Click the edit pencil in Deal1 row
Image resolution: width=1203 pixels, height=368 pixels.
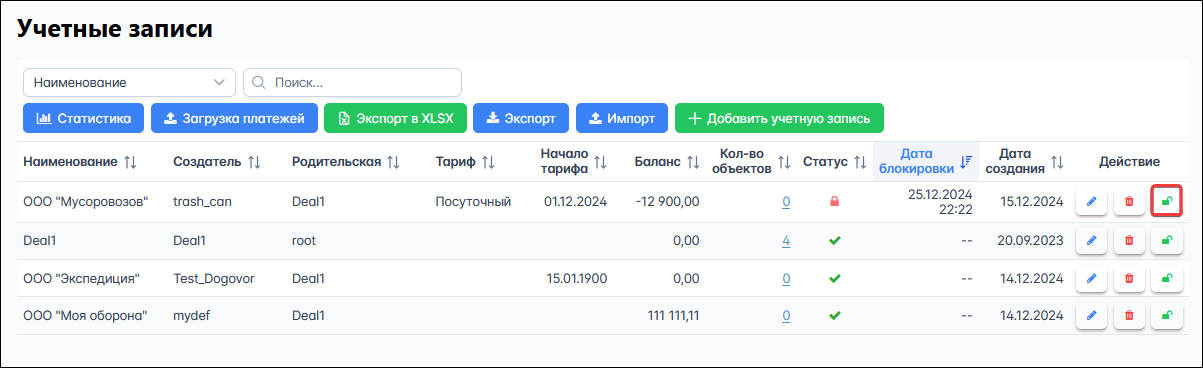(1091, 240)
